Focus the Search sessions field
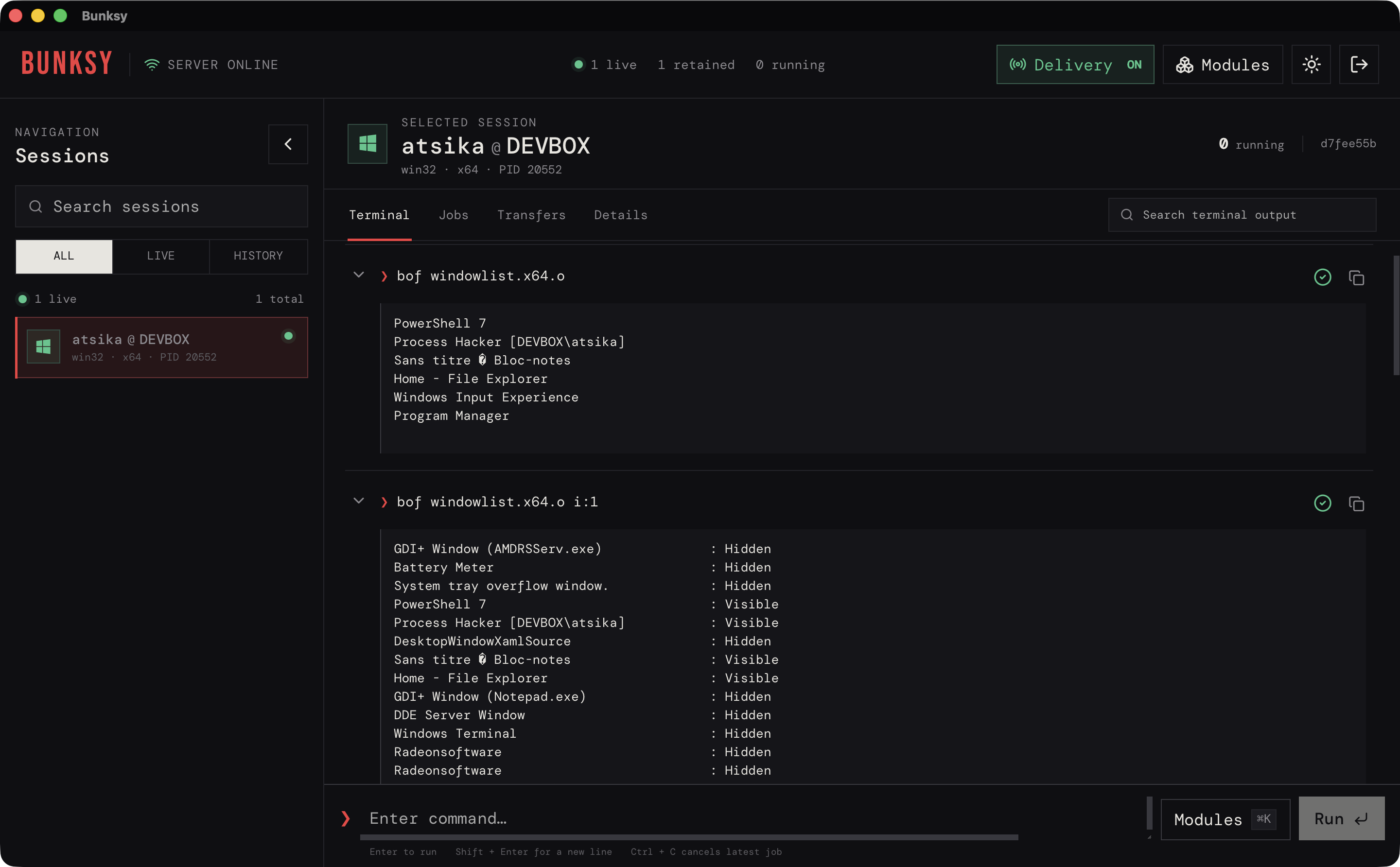This screenshot has height=867, width=1400. 161,207
